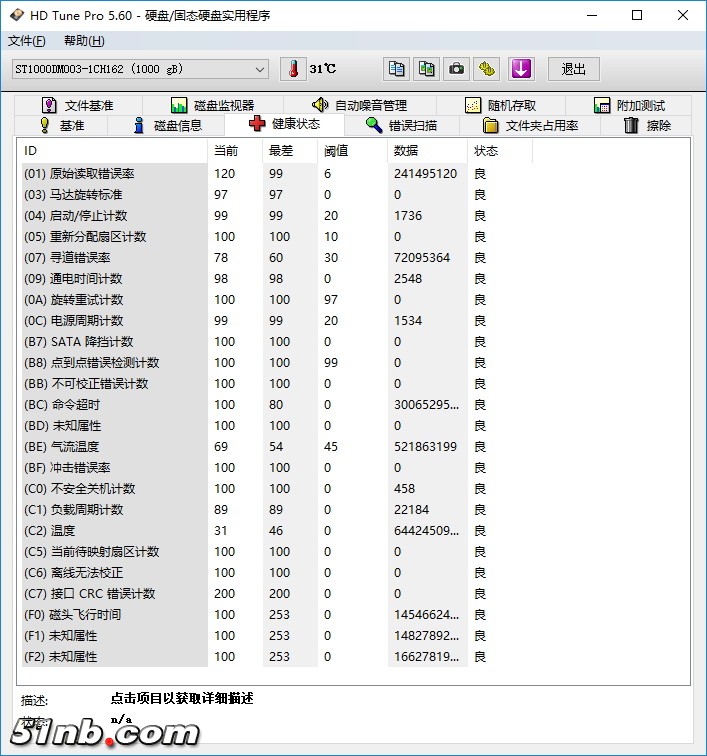Click the camera save screenshot icon

(x=456, y=69)
